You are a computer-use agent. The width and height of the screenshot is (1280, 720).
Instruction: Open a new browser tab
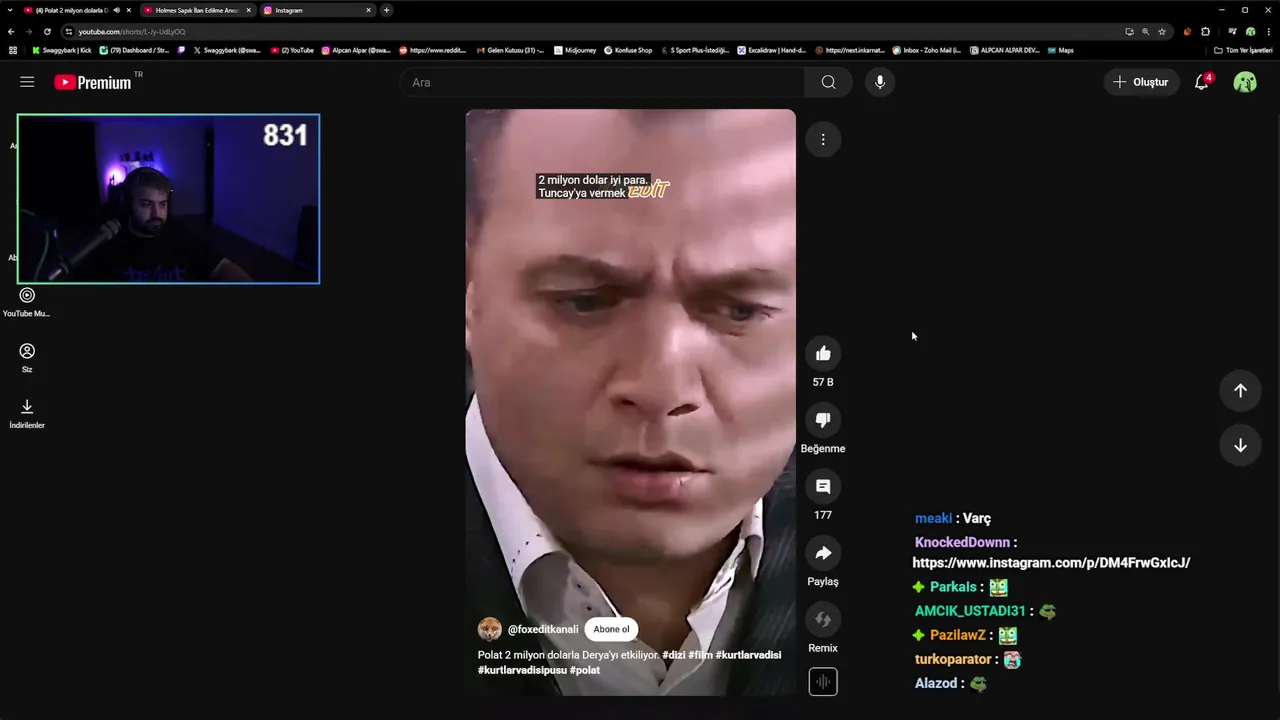coord(387,10)
